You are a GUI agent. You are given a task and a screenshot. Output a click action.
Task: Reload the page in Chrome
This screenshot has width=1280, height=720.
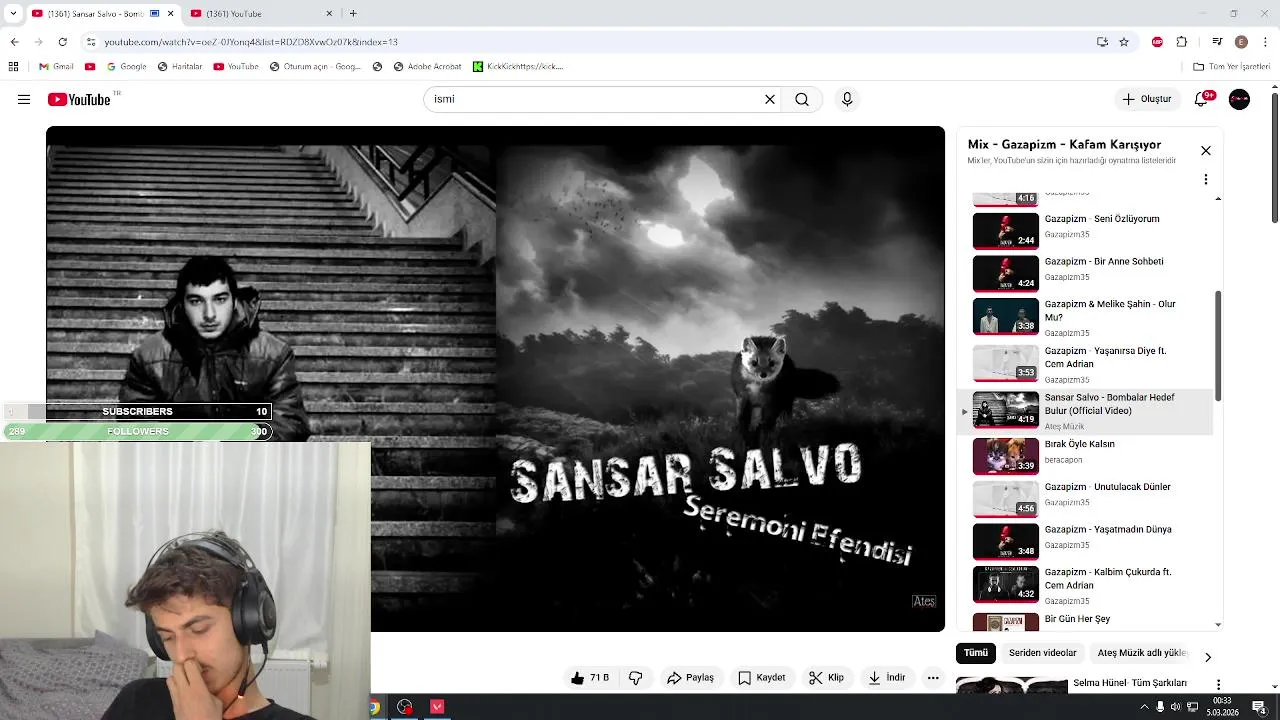62,42
